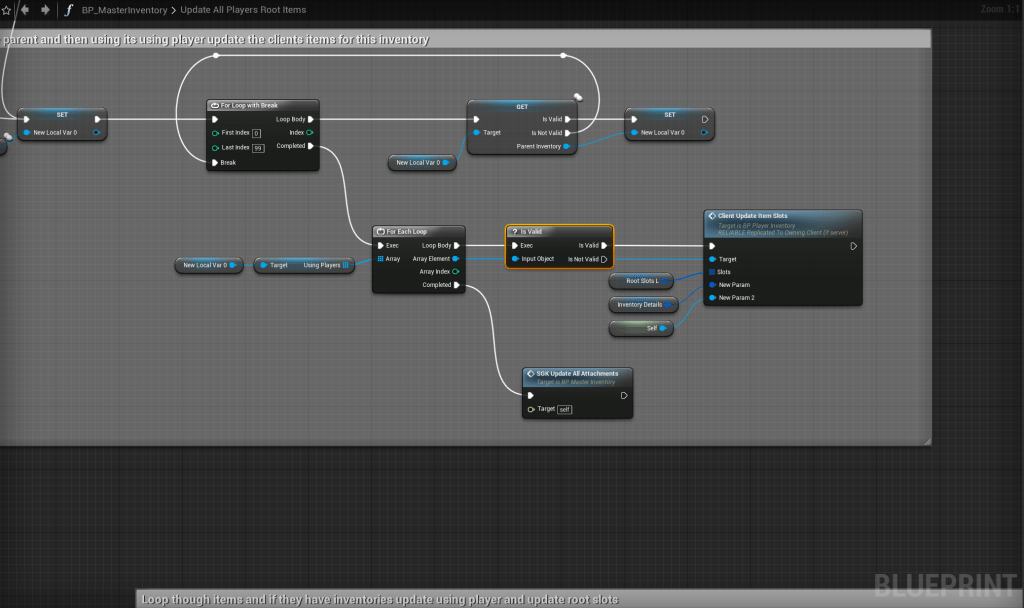
Task: Click the Break exec pin on For Loop
Action: click(x=214, y=162)
